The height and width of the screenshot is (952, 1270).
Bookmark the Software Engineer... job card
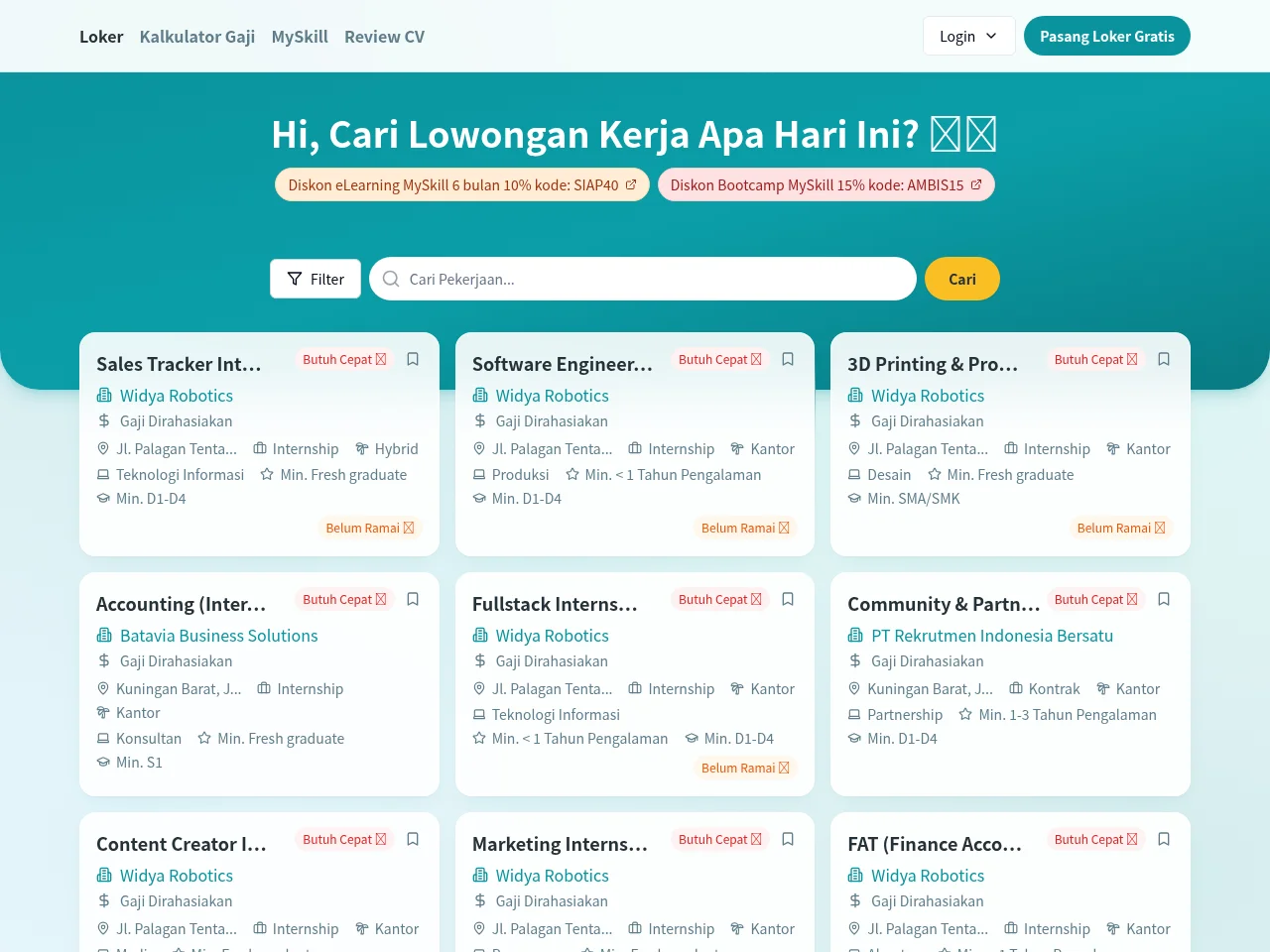[788, 359]
